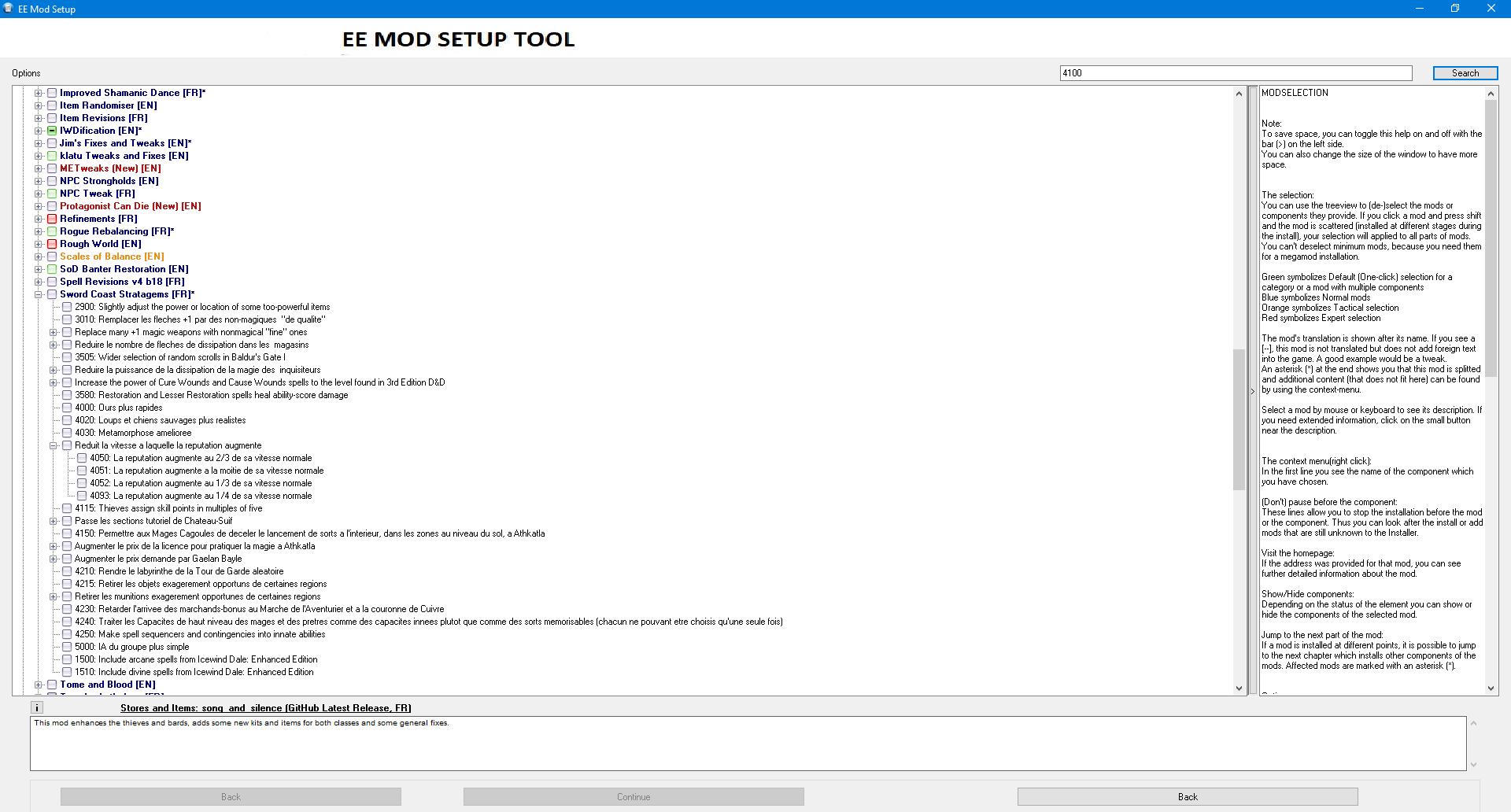Expand the Tome and Blood node
Image resolution: width=1511 pixels, height=812 pixels.
coord(38,685)
